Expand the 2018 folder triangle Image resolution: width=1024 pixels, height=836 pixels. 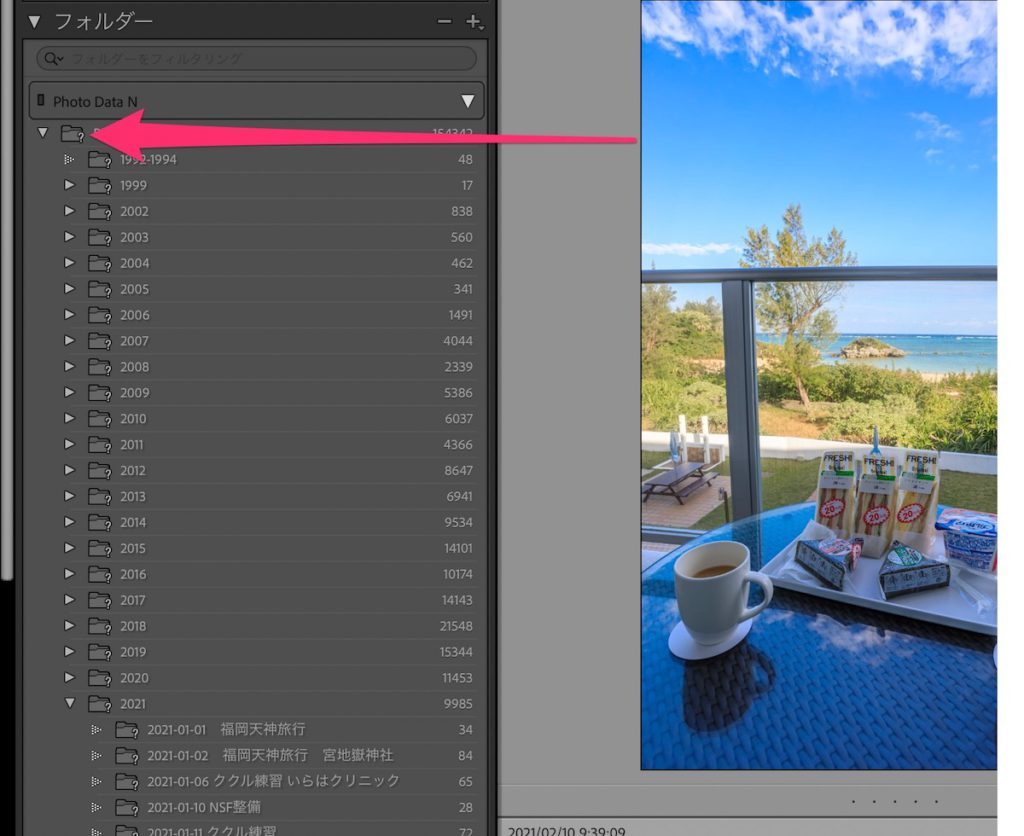70,625
